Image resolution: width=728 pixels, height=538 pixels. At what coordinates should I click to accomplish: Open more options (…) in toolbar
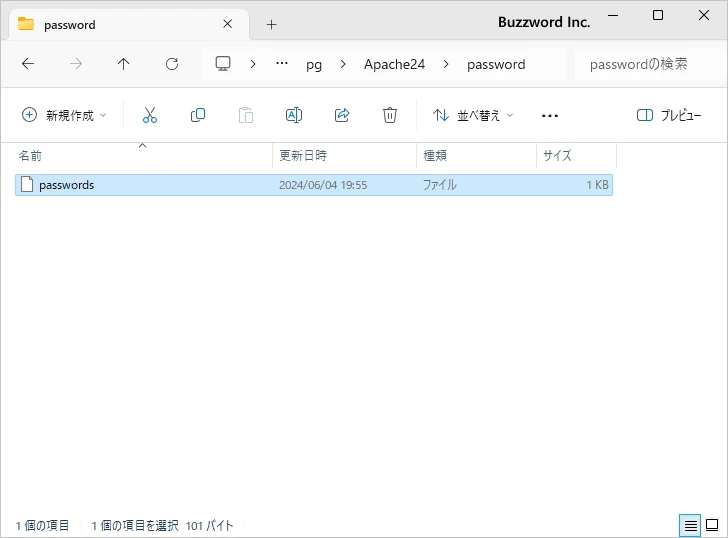click(549, 115)
